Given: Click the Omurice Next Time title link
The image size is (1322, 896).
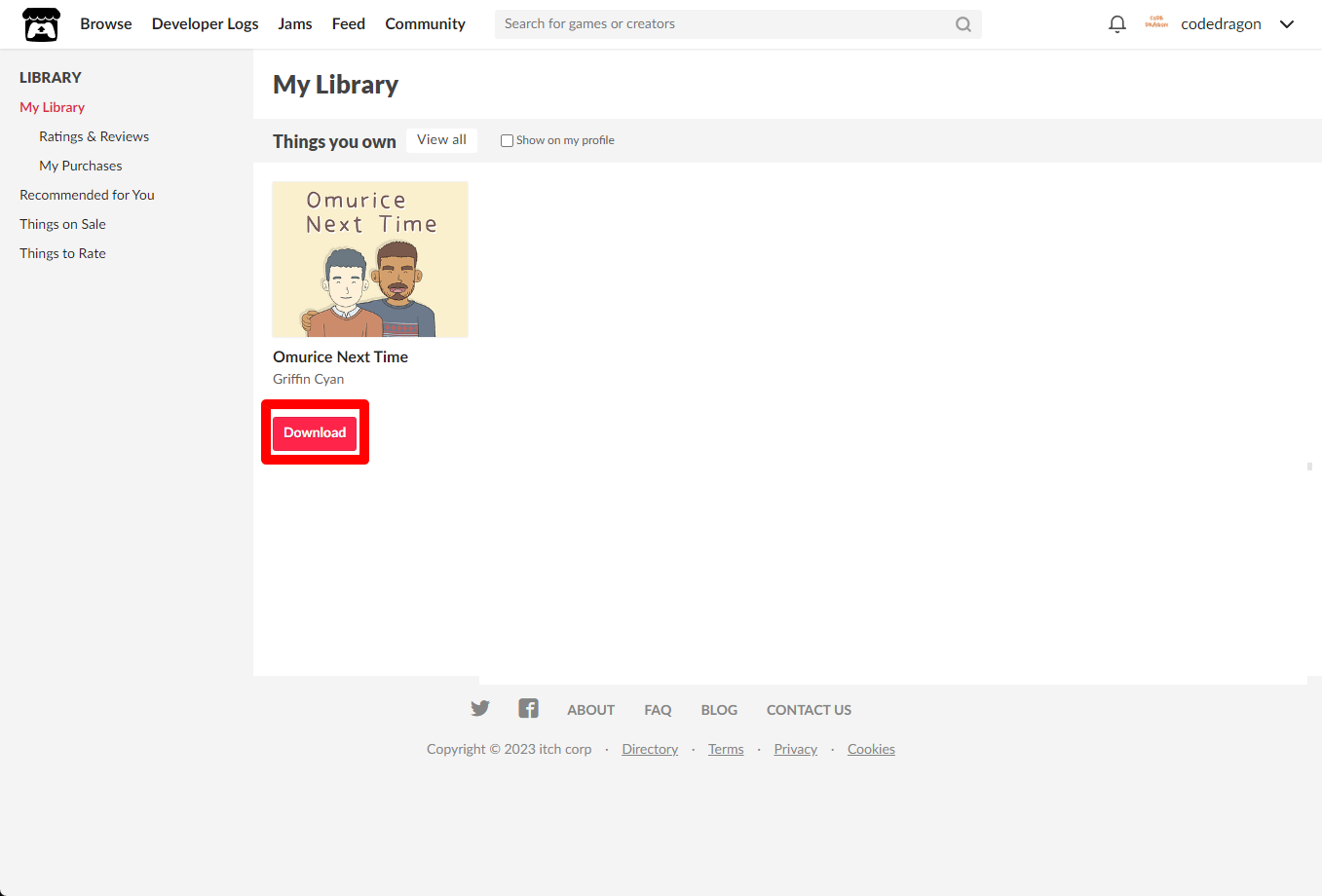Looking at the screenshot, I should (x=341, y=356).
